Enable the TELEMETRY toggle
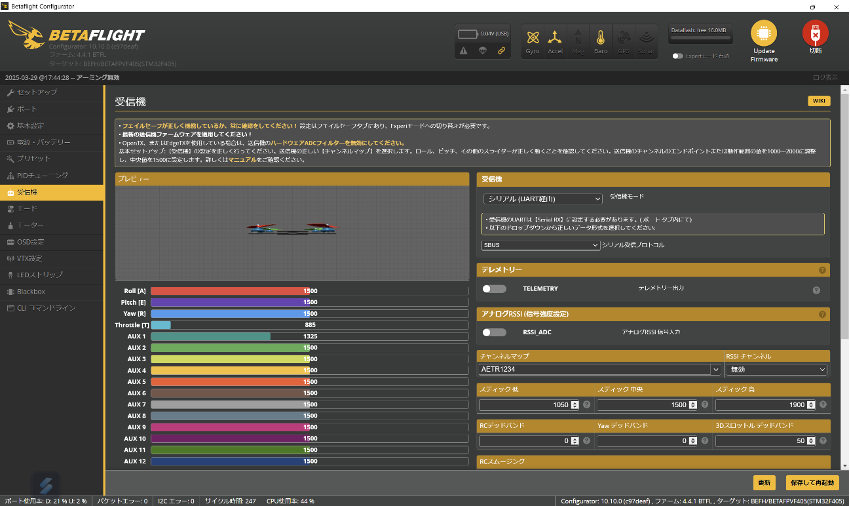Screen dimensions: 850x506 click(494, 288)
